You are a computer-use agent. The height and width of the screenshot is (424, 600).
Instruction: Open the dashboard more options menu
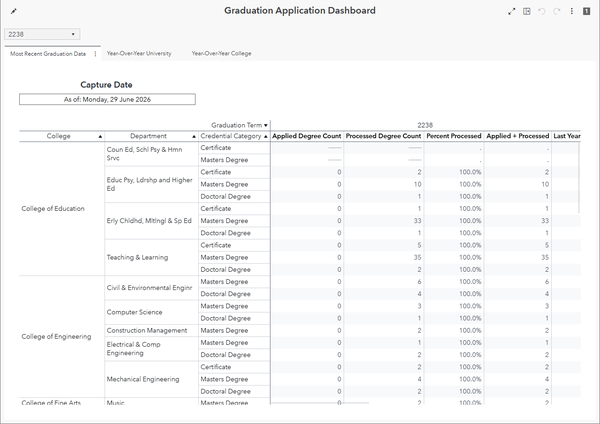(572, 11)
